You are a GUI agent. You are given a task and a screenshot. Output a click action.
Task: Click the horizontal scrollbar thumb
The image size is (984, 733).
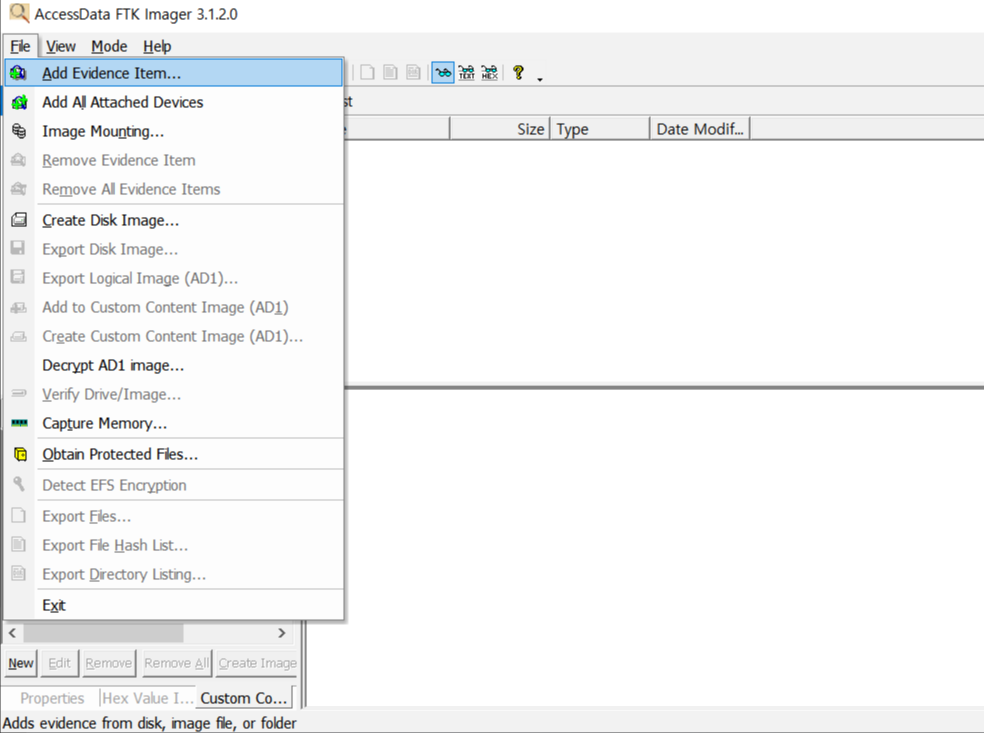[104, 633]
